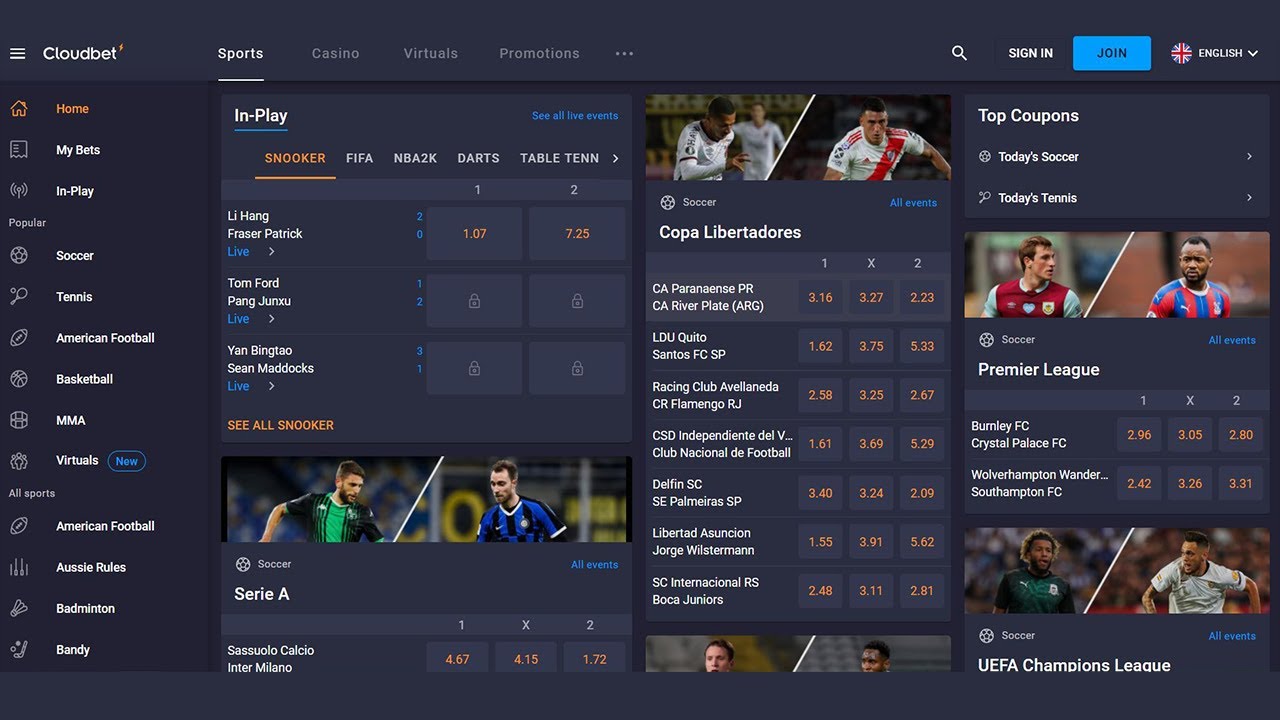
Task: Click See all live events link
Action: 575,116
